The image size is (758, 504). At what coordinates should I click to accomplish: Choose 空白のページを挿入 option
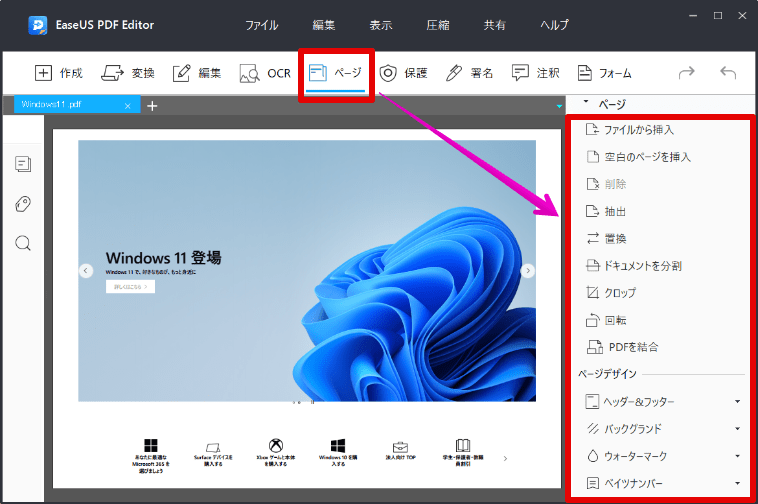[638, 157]
